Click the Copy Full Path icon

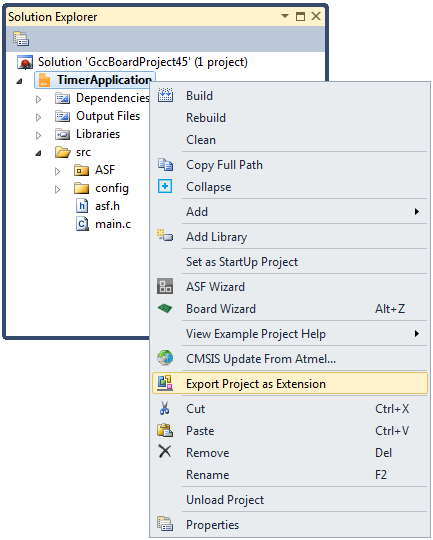tap(165, 165)
